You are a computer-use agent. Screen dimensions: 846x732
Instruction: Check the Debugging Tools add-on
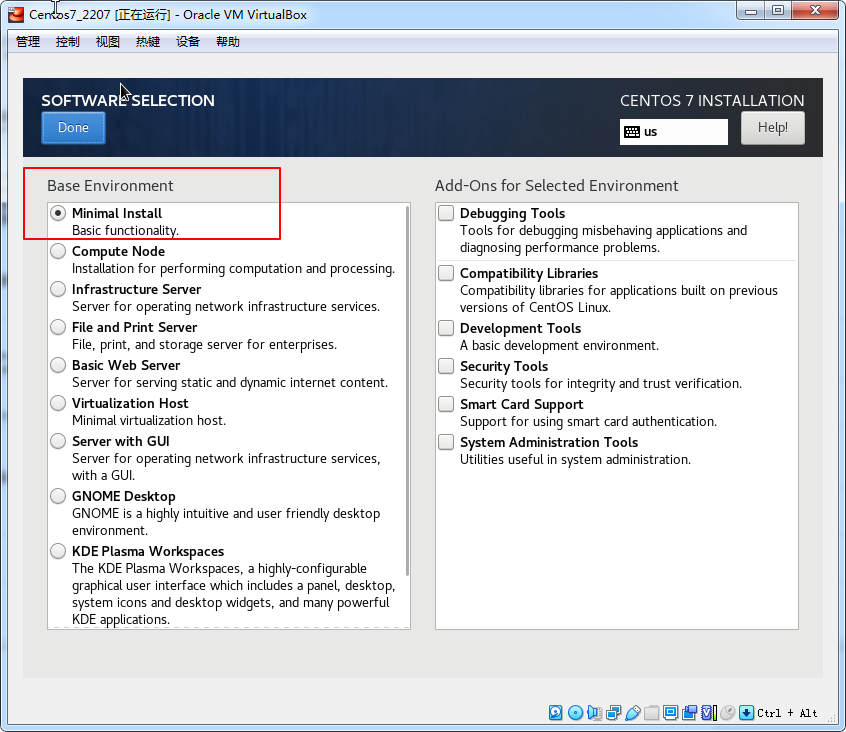446,214
